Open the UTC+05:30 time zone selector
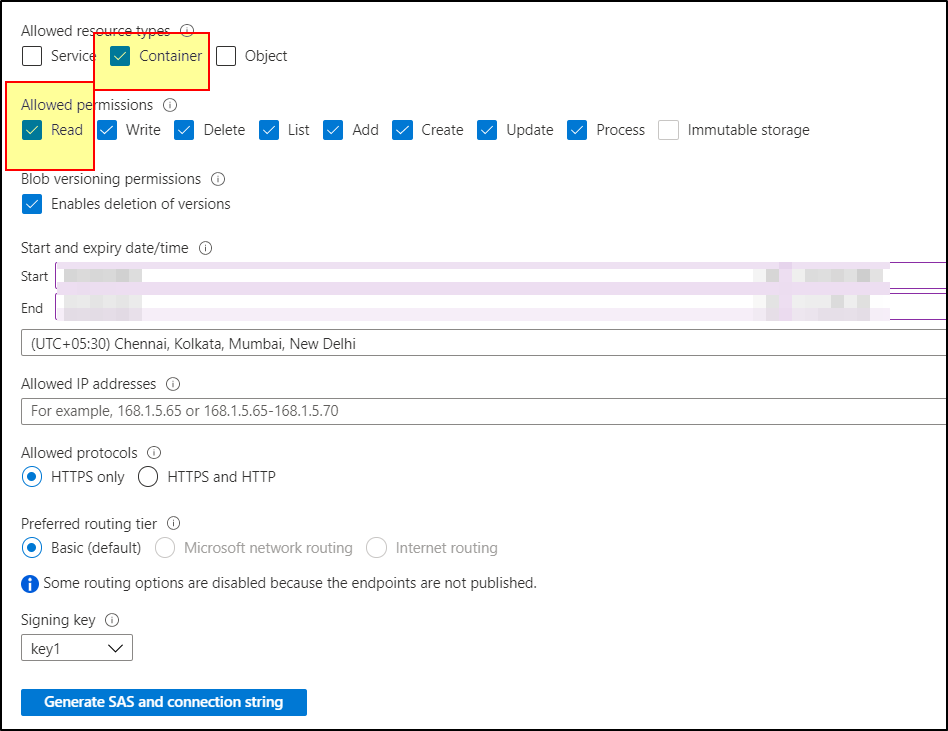Image resolution: width=948 pixels, height=731 pixels. [484, 343]
